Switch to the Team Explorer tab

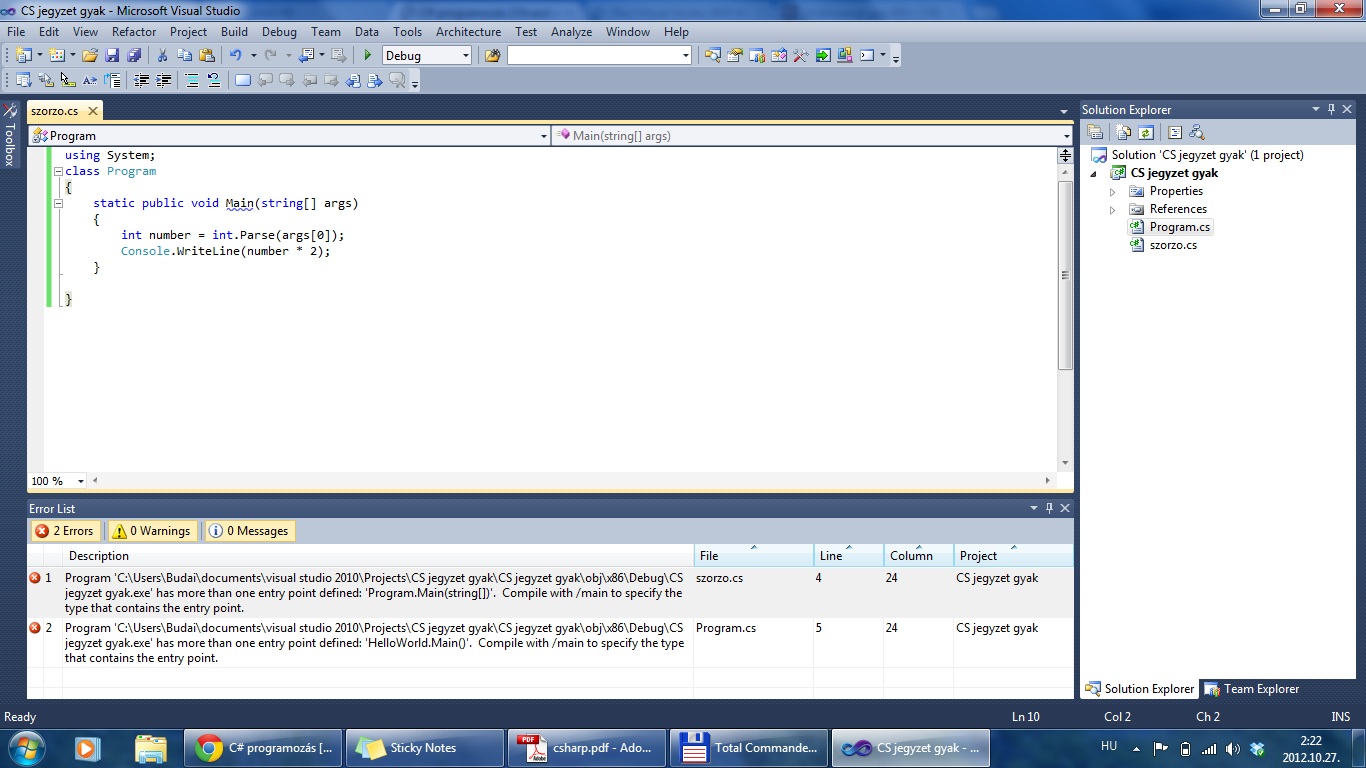pos(1252,689)
